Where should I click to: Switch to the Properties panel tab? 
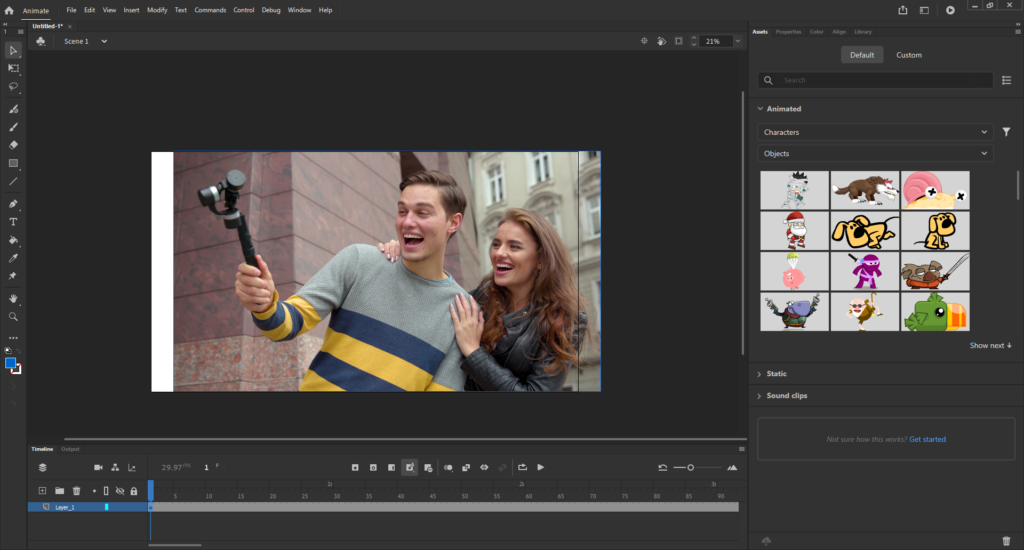coord(788,32)
